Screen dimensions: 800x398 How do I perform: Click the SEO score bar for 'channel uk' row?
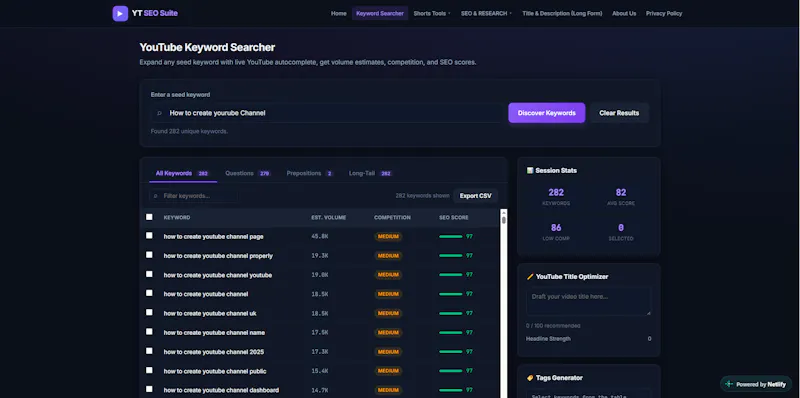451,313
